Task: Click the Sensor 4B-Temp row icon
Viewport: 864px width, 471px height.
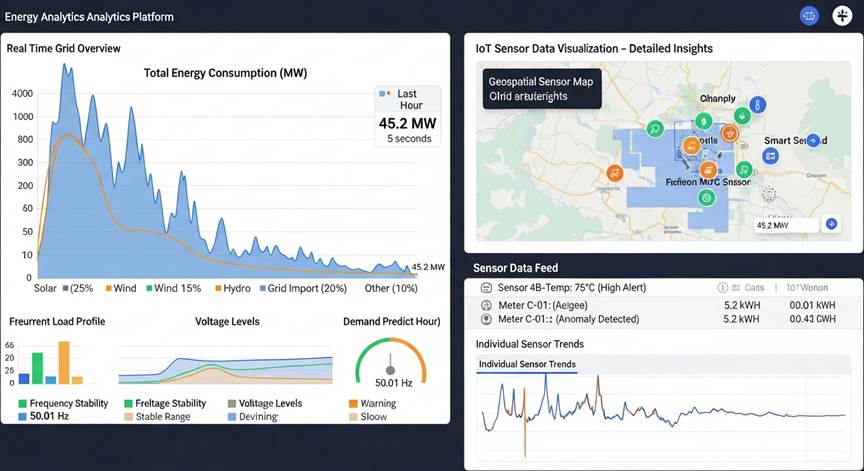Action: [x=487, y=288]
